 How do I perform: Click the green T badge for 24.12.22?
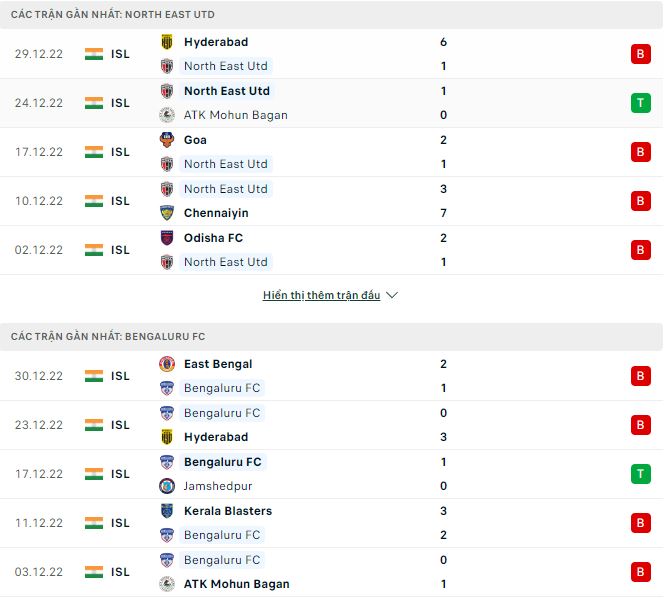(x=640, y=103)
